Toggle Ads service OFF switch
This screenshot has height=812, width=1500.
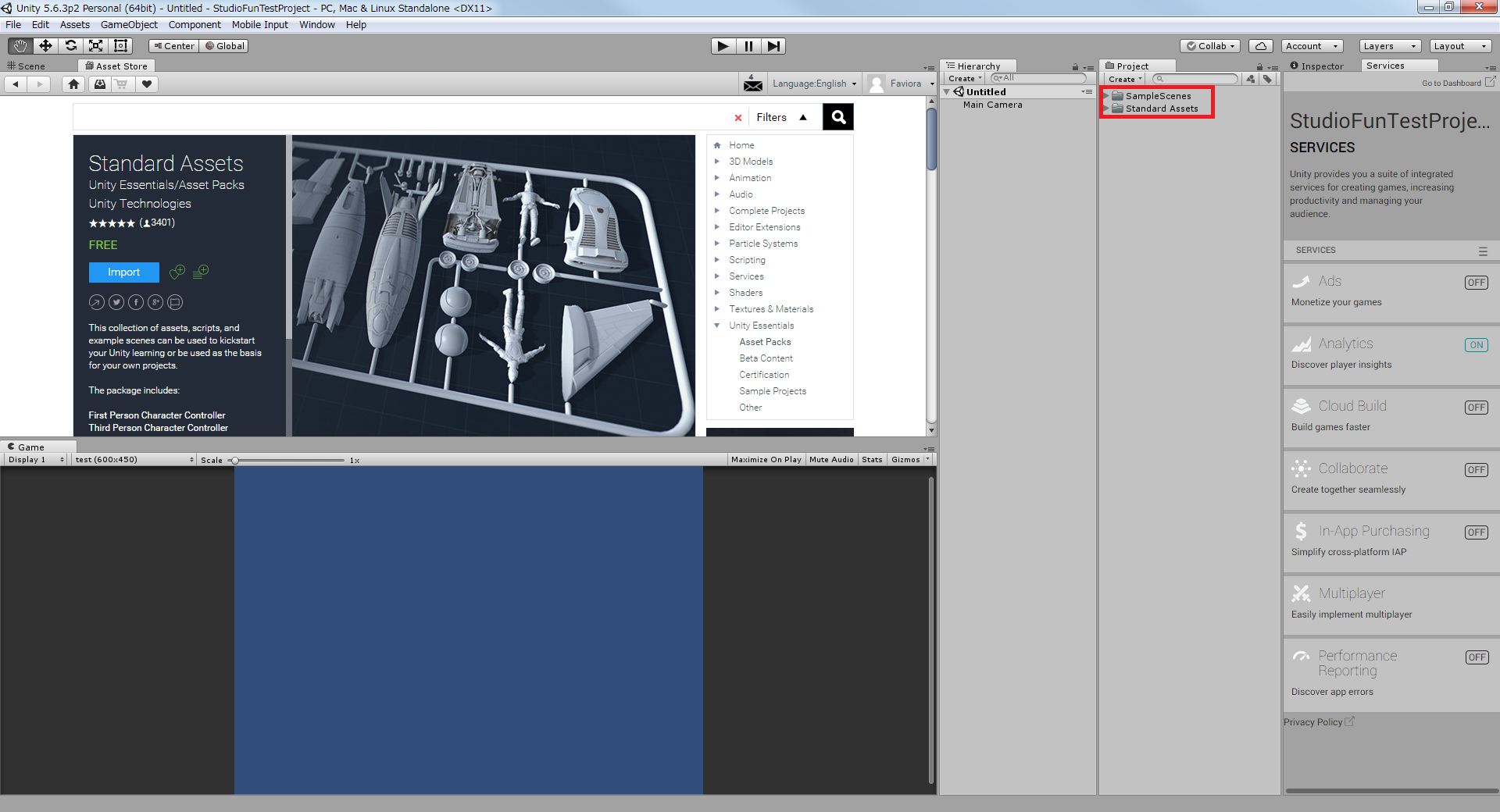(1476, 283)
